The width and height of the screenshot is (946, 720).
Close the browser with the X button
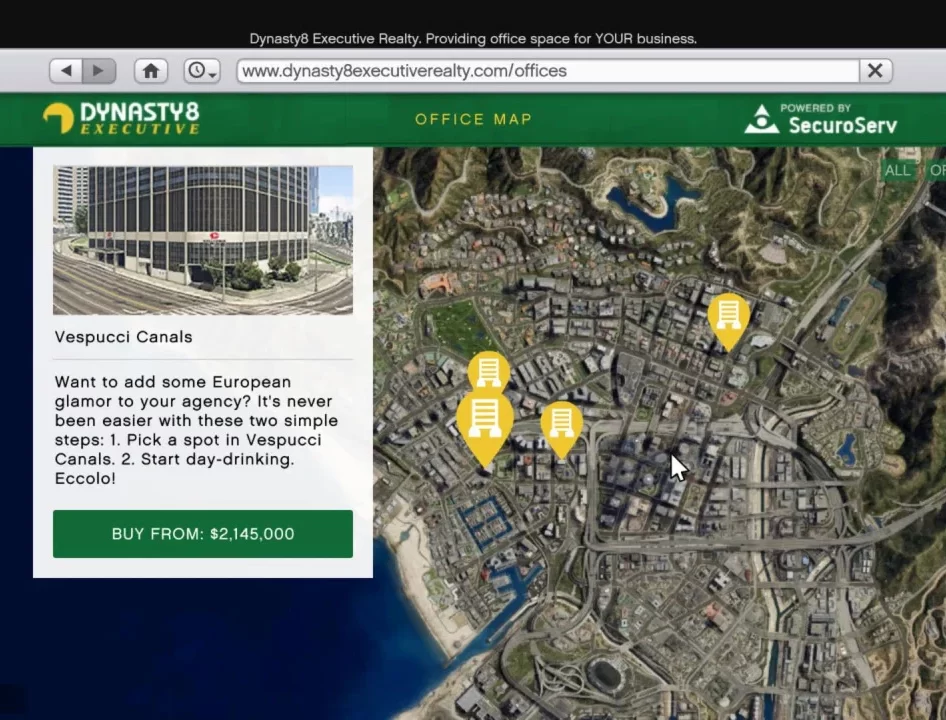pos(875,71)
